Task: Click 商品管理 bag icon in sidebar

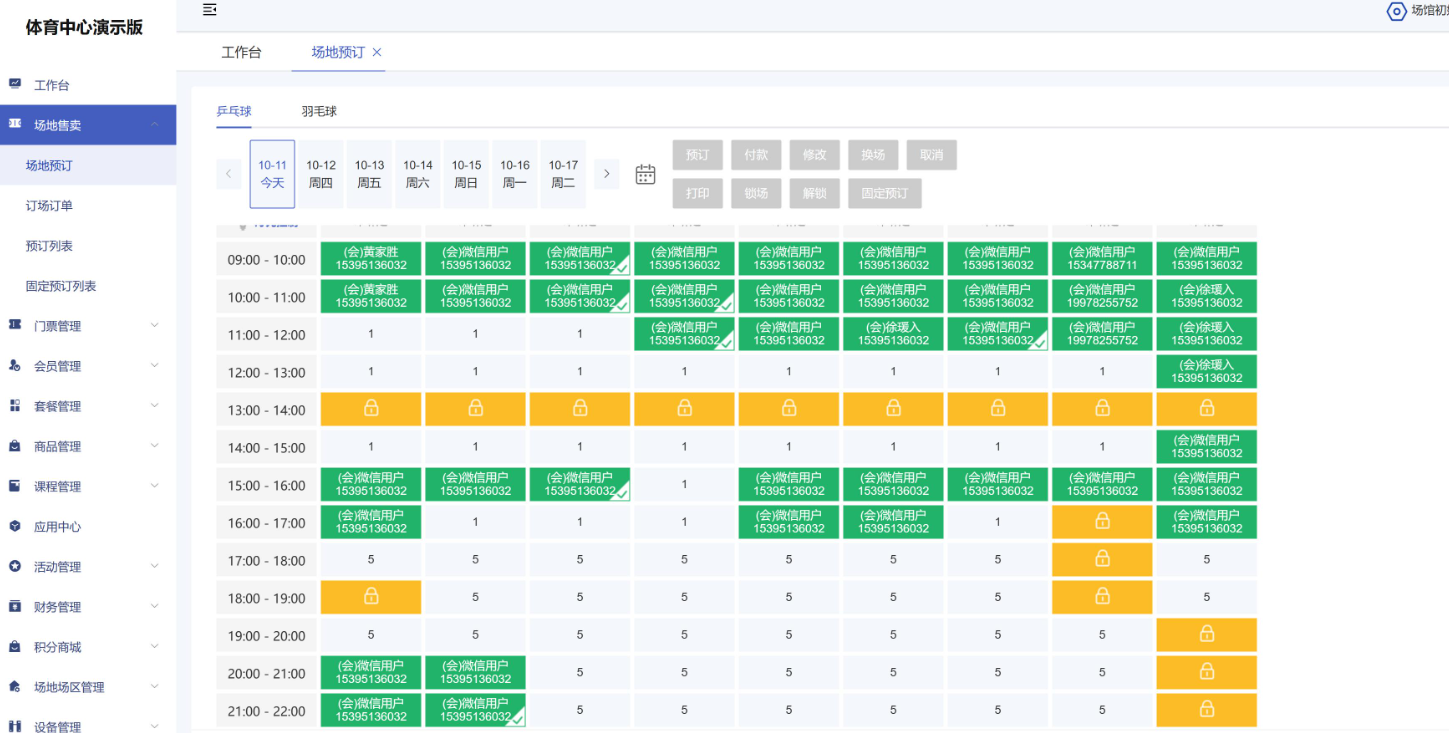Action: [15, 446]
